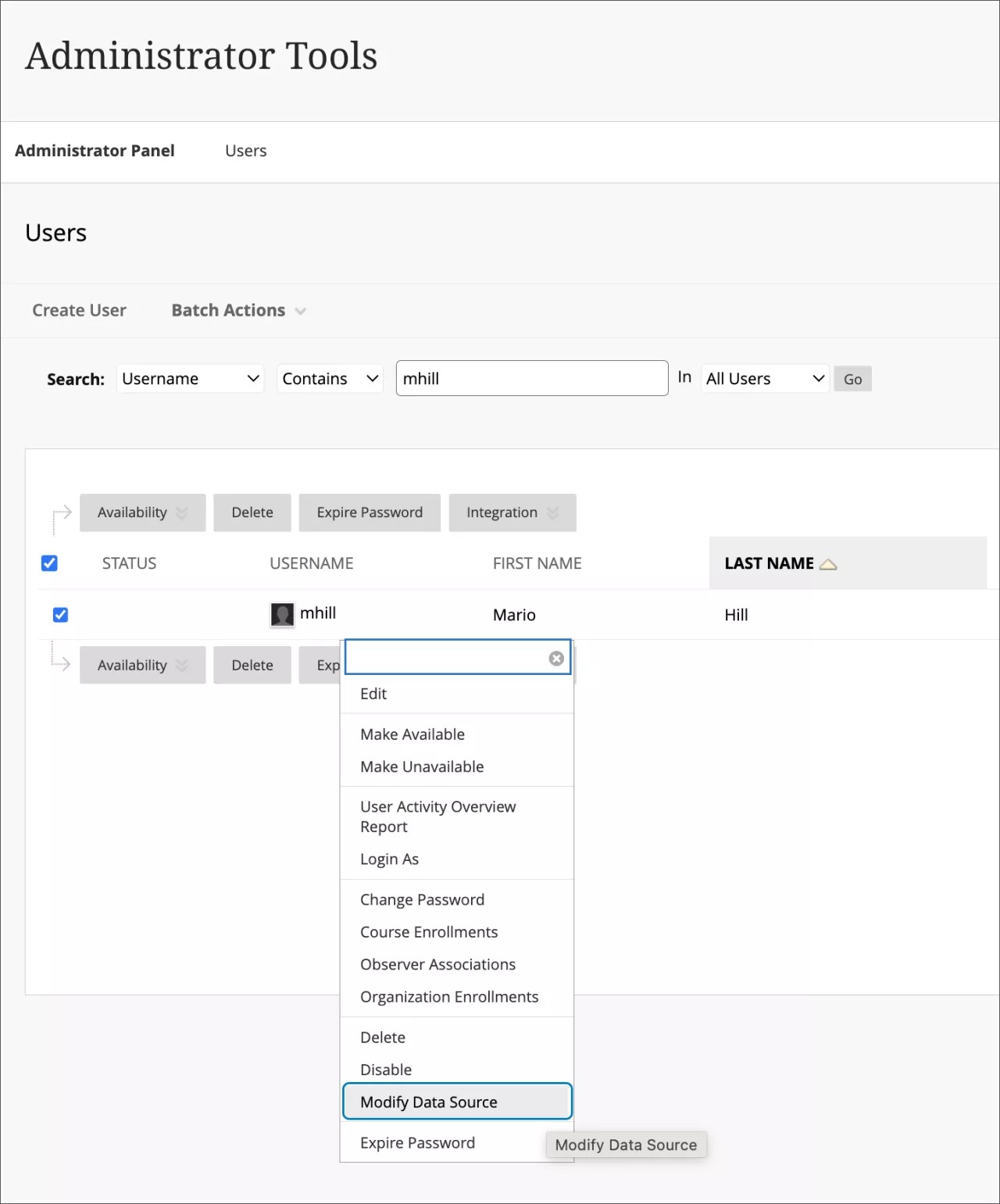Uncheck the checkbox next to mhill

coord(60,615)
